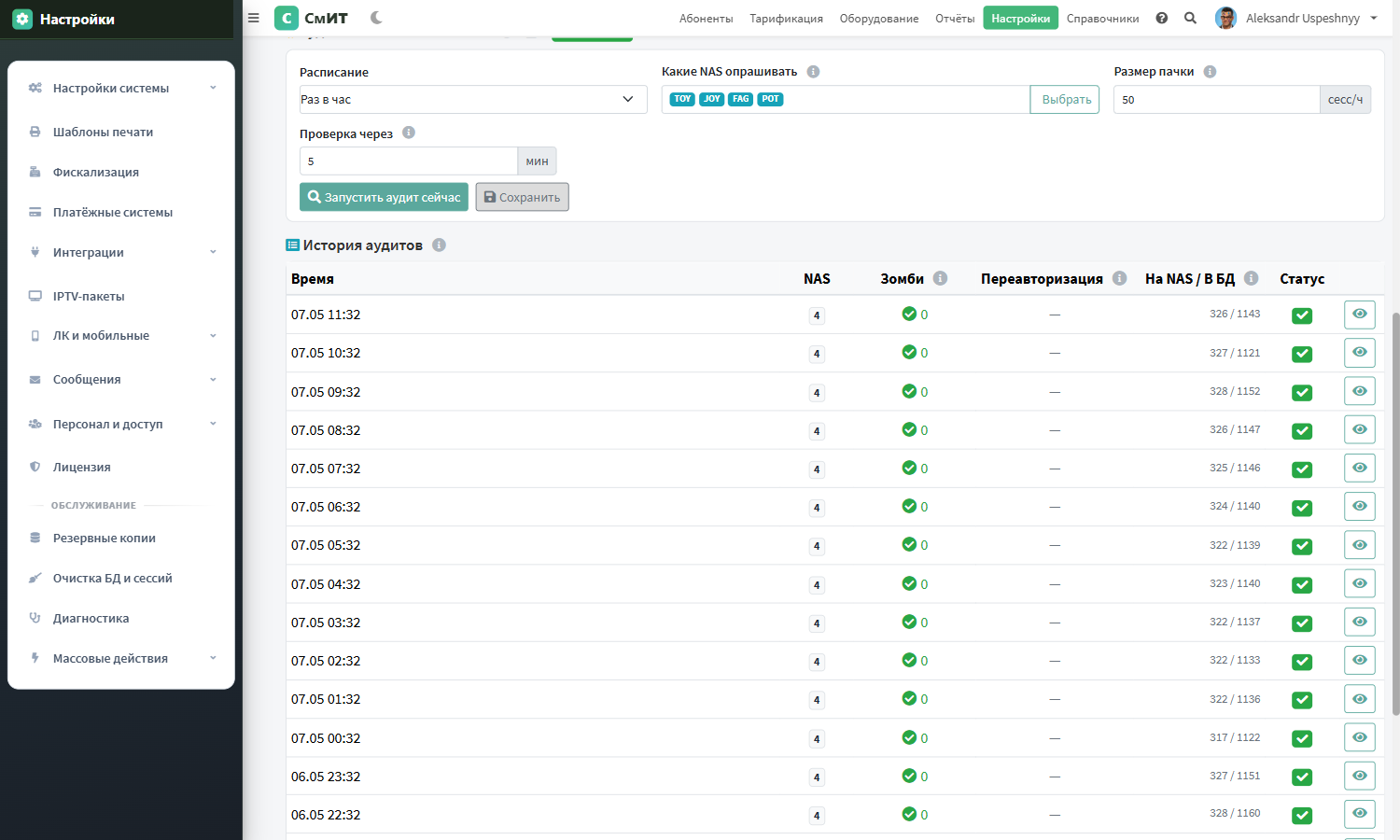Open the search magnifier icon
The image size is (1400, 840).
pyautogui.click(x=1190, y=18)
